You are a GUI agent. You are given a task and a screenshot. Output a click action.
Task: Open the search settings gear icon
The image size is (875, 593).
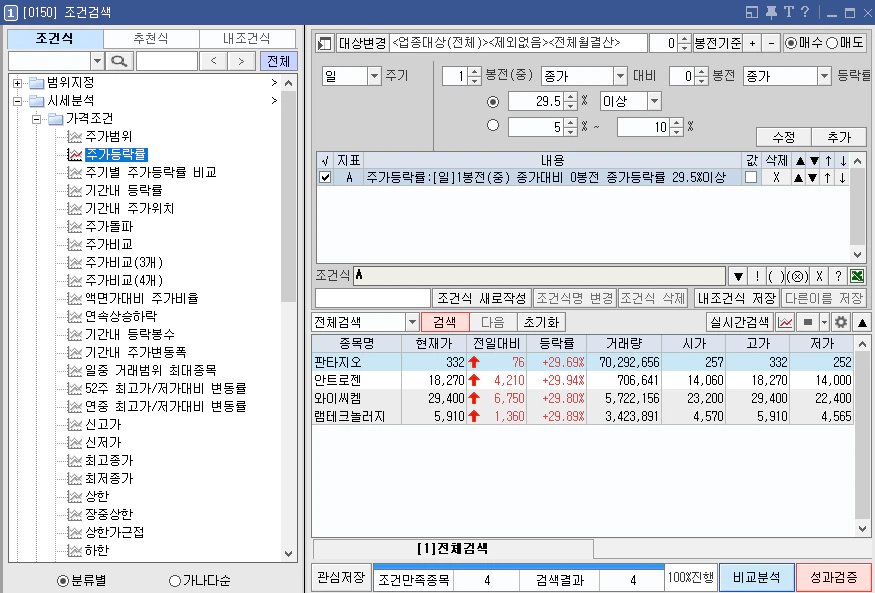842,321
